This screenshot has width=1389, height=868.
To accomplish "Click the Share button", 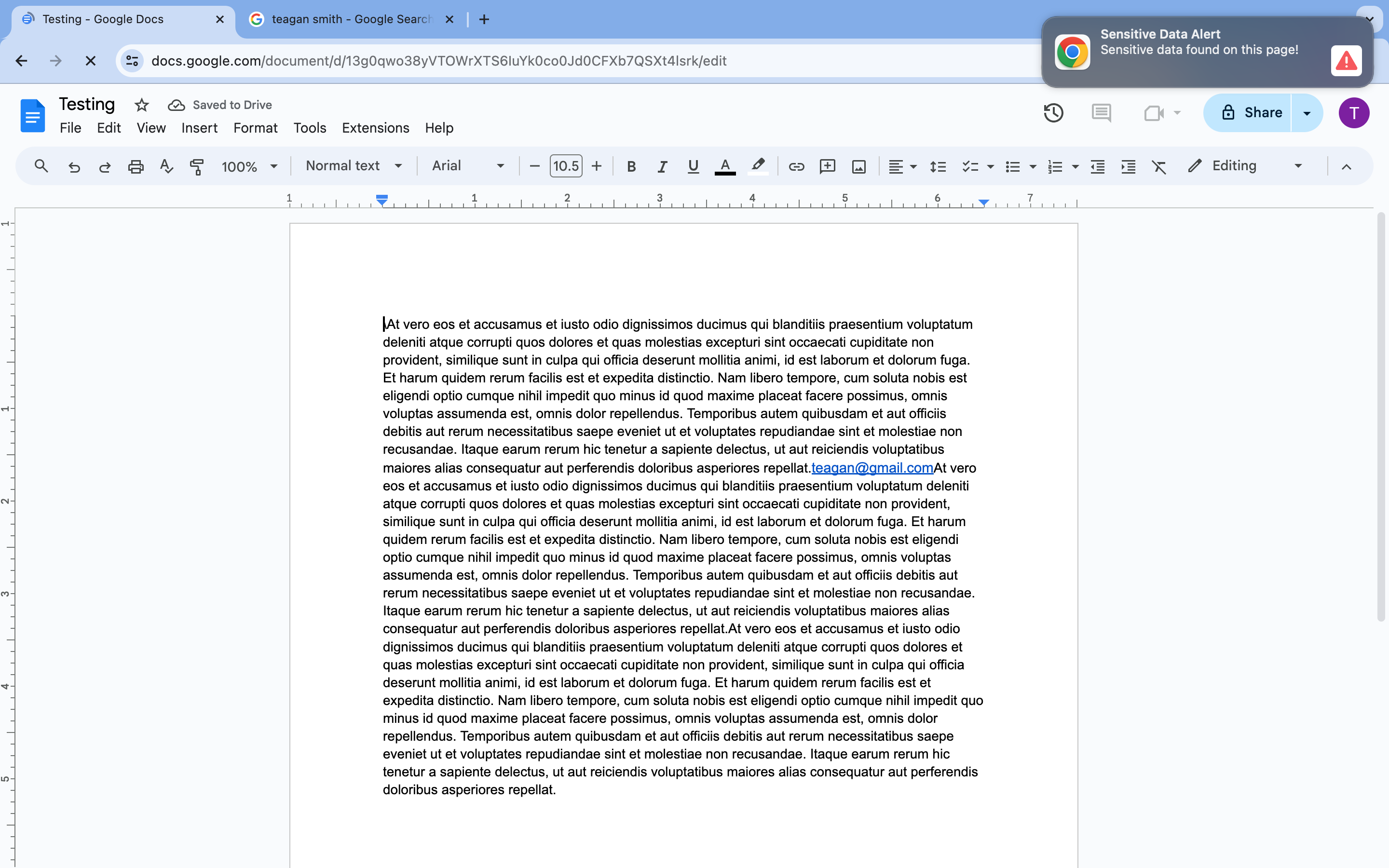I will [1251, 112].
